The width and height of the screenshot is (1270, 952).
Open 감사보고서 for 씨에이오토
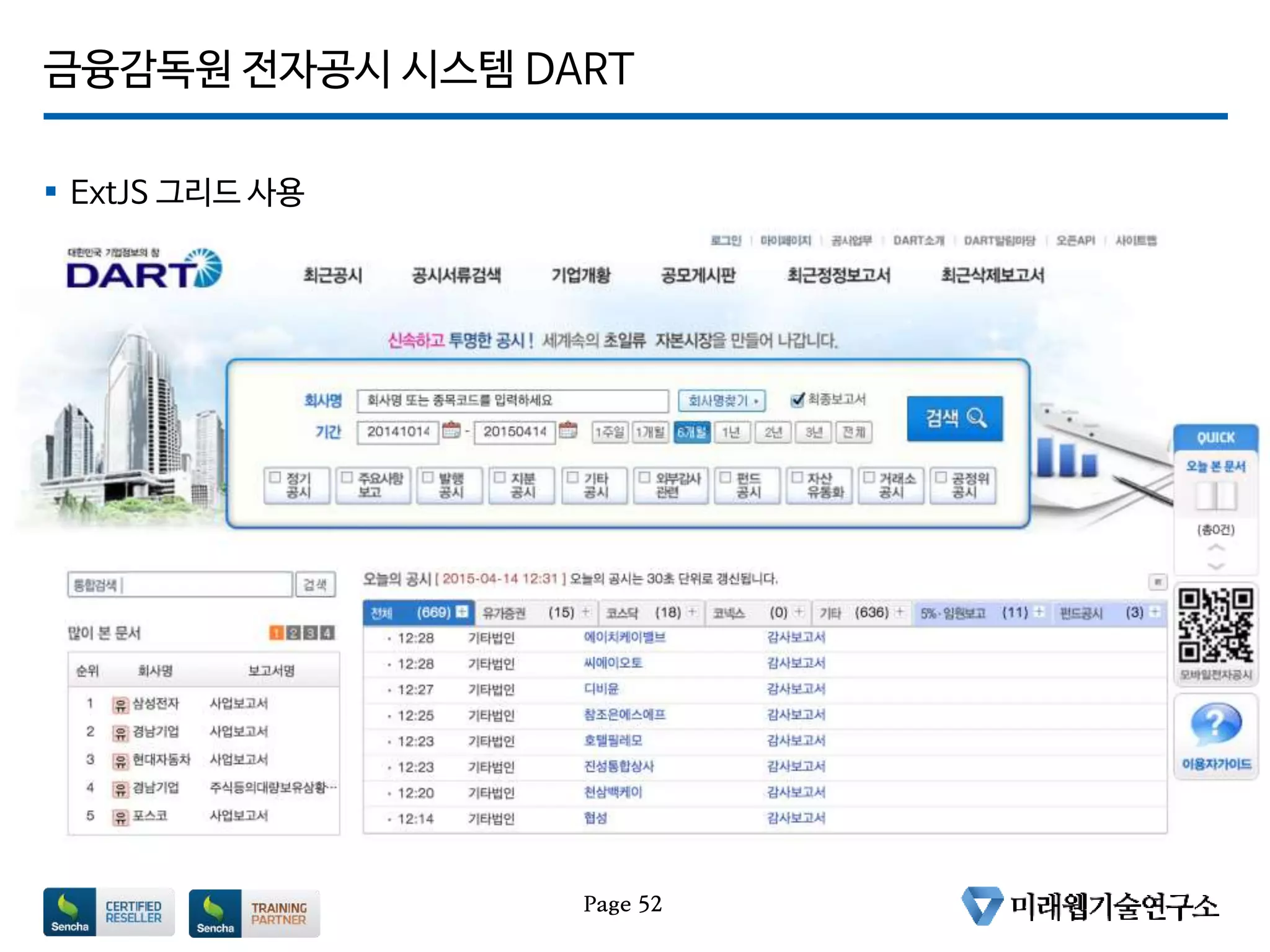pyautogui.click(x=796, y=663)
